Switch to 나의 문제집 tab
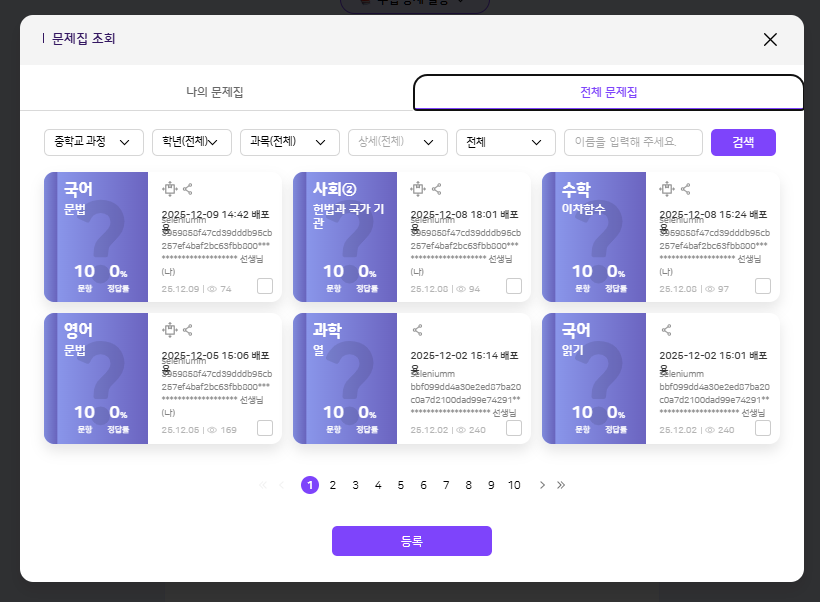The image size is (820, 602). click(215, 92)
